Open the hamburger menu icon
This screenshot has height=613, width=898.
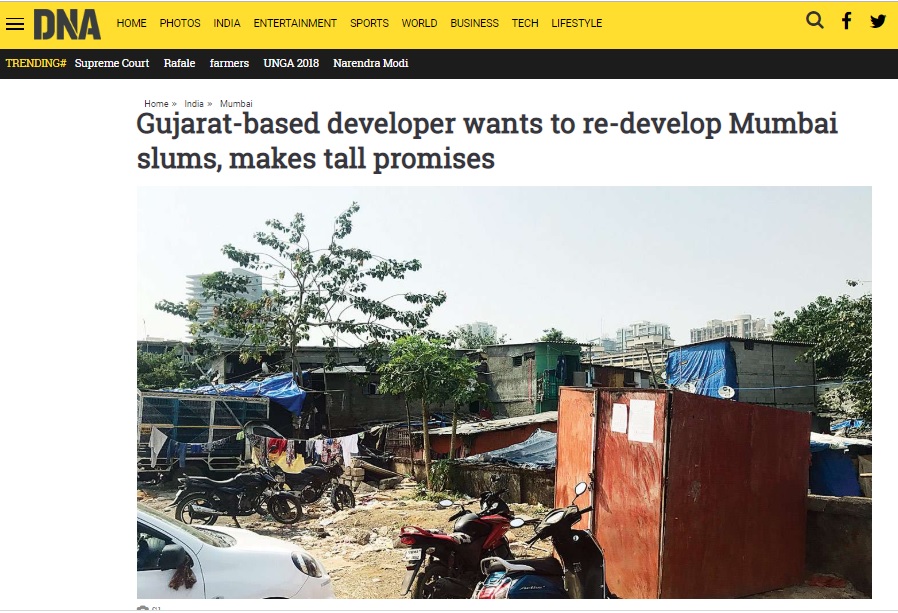(15, 24)
